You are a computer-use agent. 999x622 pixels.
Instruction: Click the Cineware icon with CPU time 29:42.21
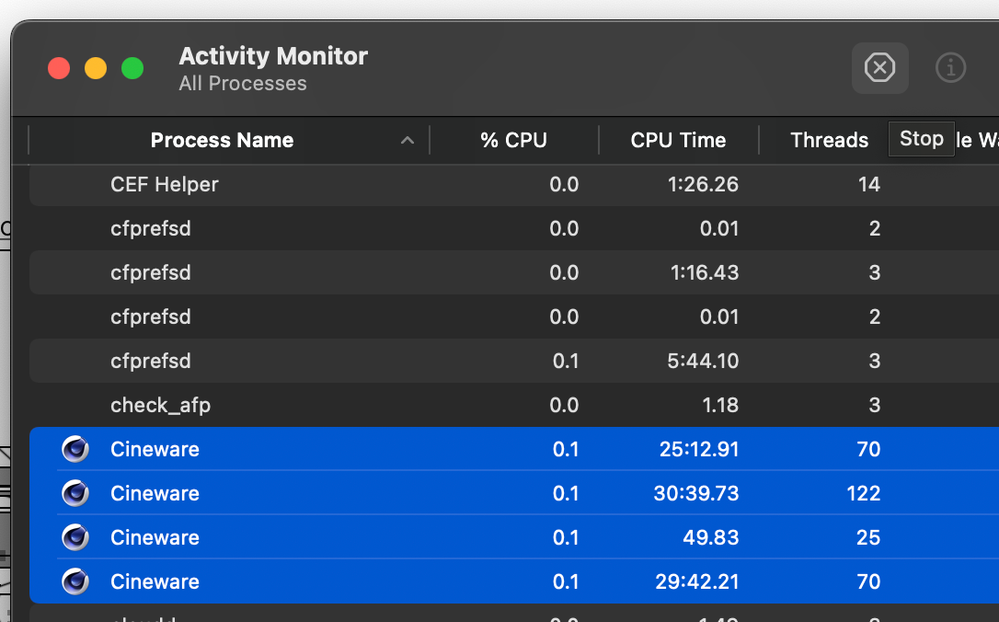pos(75,581)
